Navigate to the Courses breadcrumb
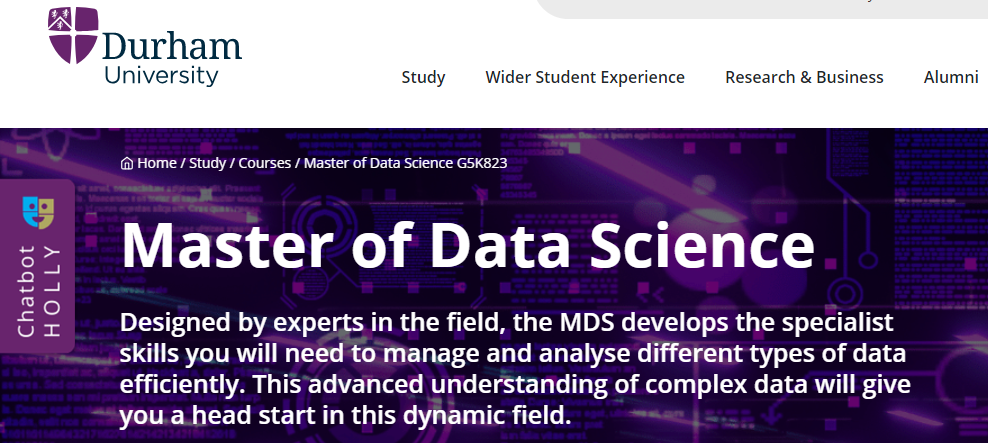988x443 pixels. pyautogui.click(x=265, y=163)
